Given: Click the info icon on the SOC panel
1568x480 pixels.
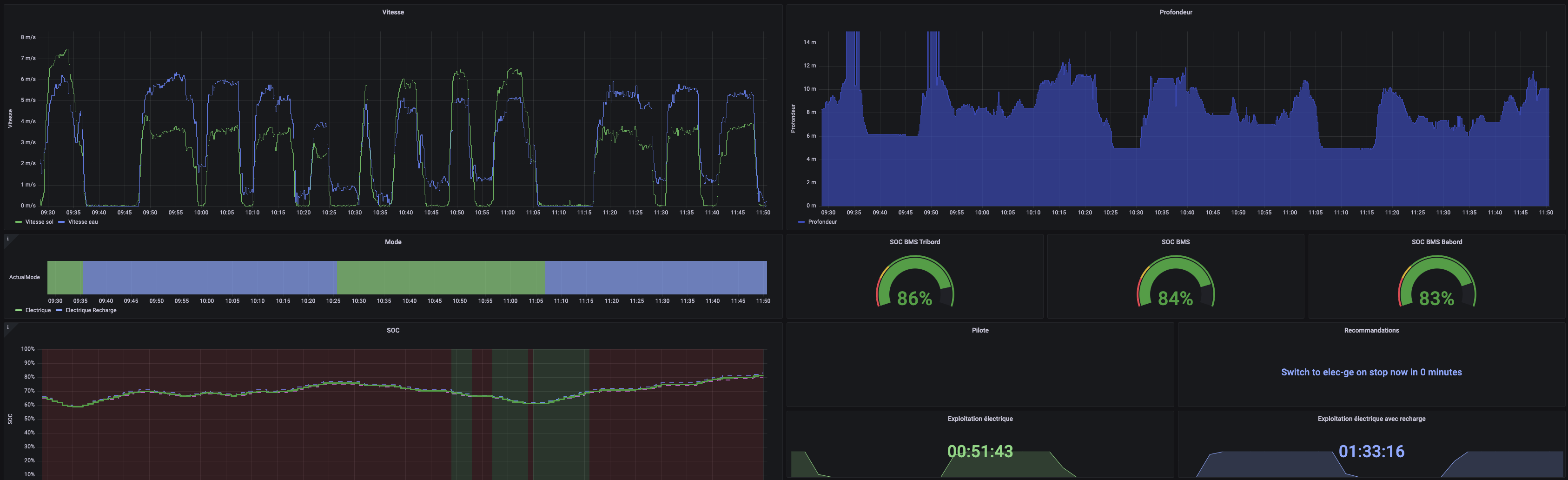Looking at the screenshot, I should (8, 327).
